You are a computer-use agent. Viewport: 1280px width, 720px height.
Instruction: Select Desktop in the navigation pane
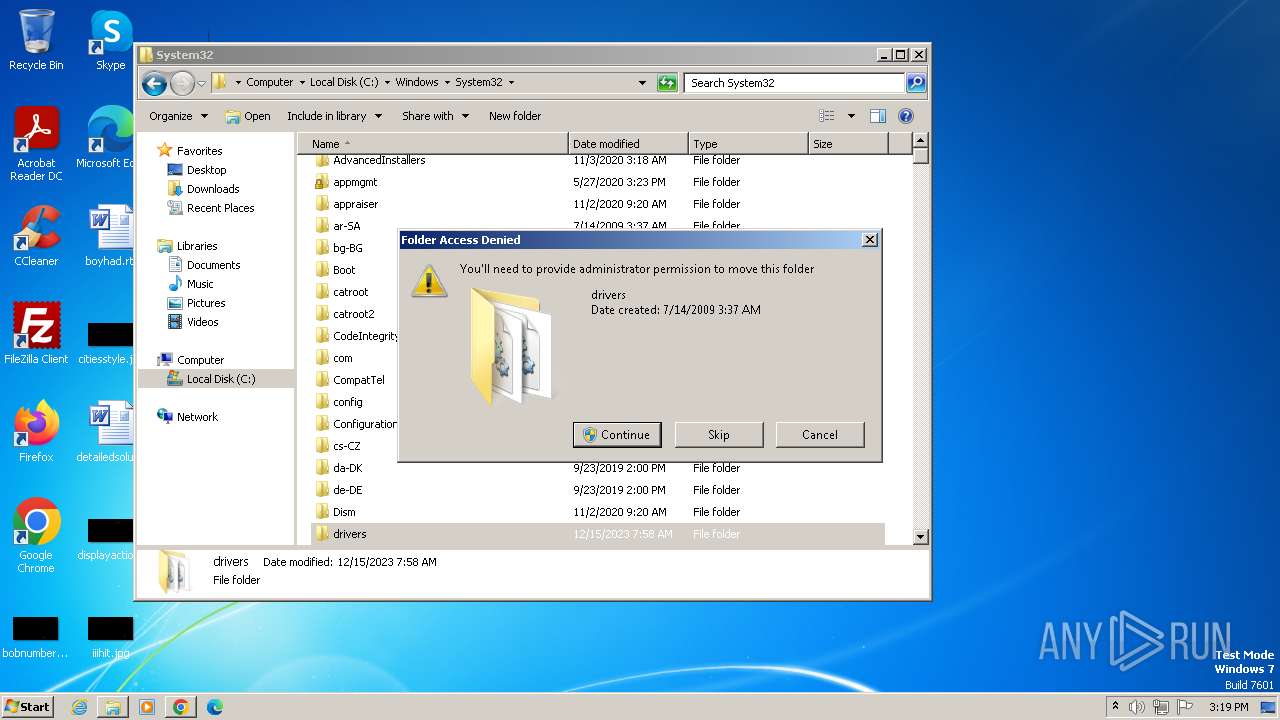[x=206, y=170]
